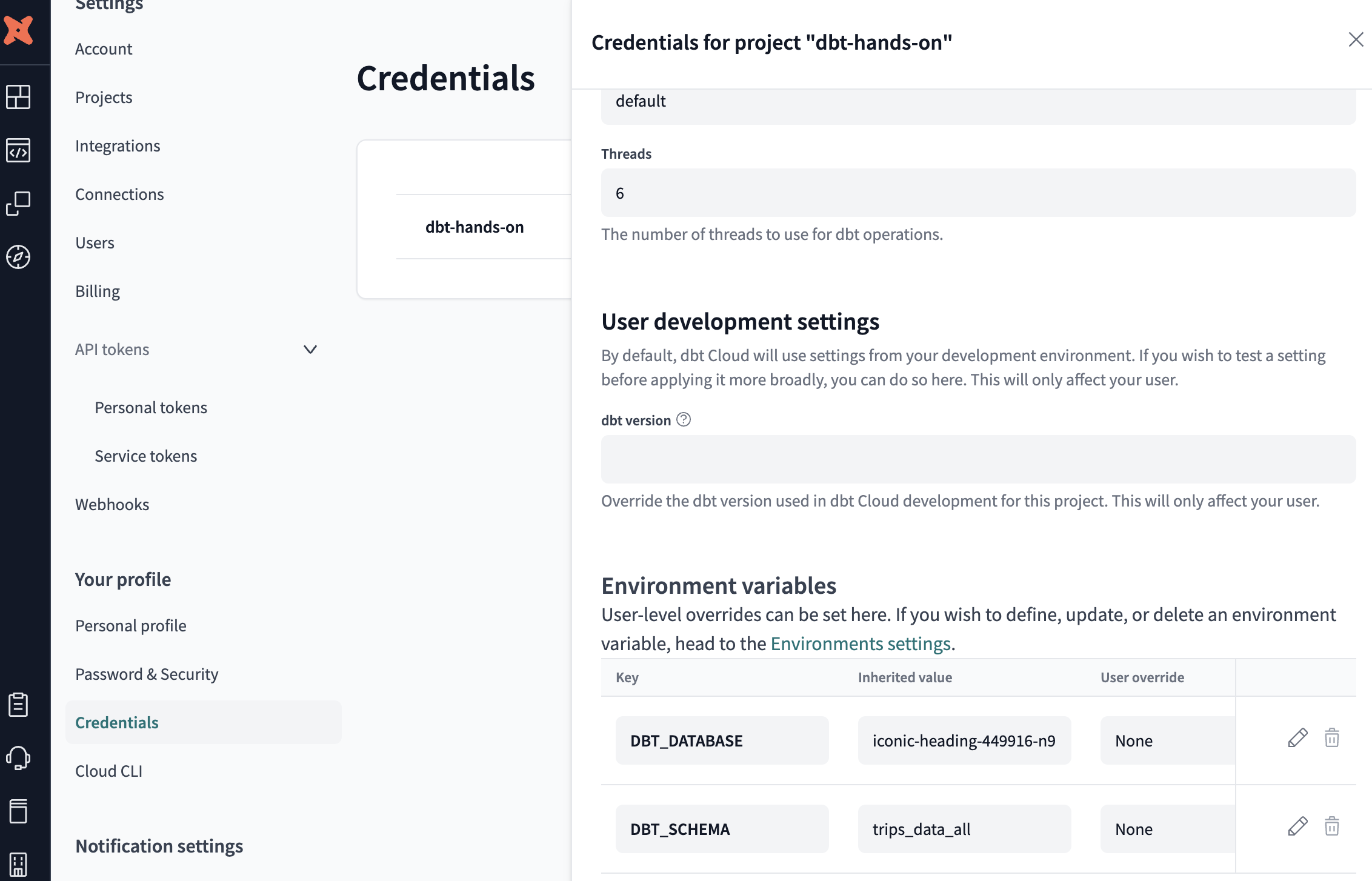1372x881 pixels.
Task: Delete the DBT_DATABASE override with trash icon
Action: [x=1332, y=738]
